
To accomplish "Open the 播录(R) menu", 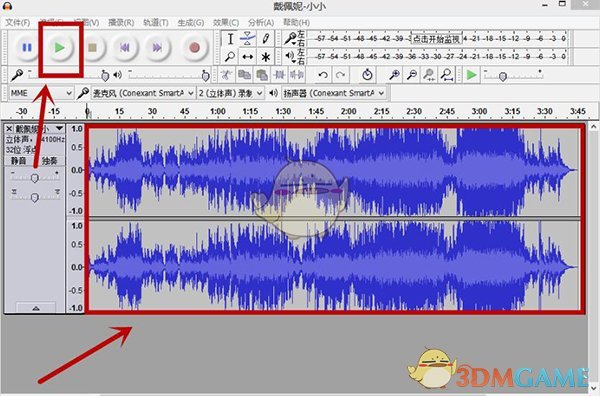I will pyautogui.click(x=121, y=23).
